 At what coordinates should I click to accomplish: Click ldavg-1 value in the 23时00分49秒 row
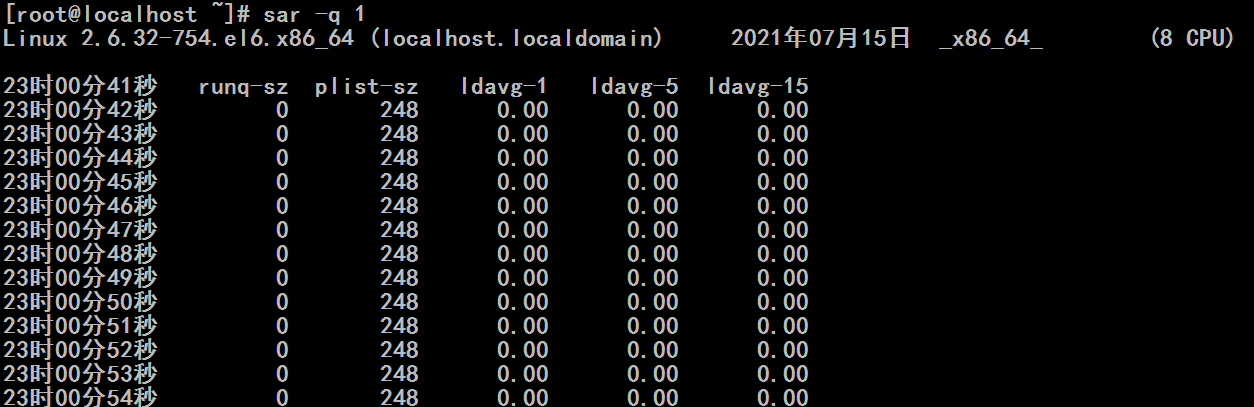pos(523,278)
